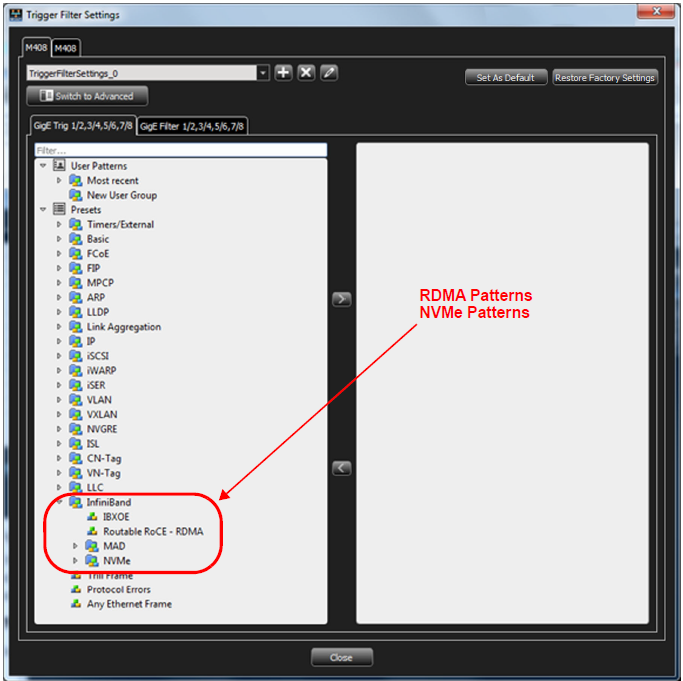Expand the MAD subgroup
The height and width of the screenshot is (681, 683).
click(x=75, y=546)
